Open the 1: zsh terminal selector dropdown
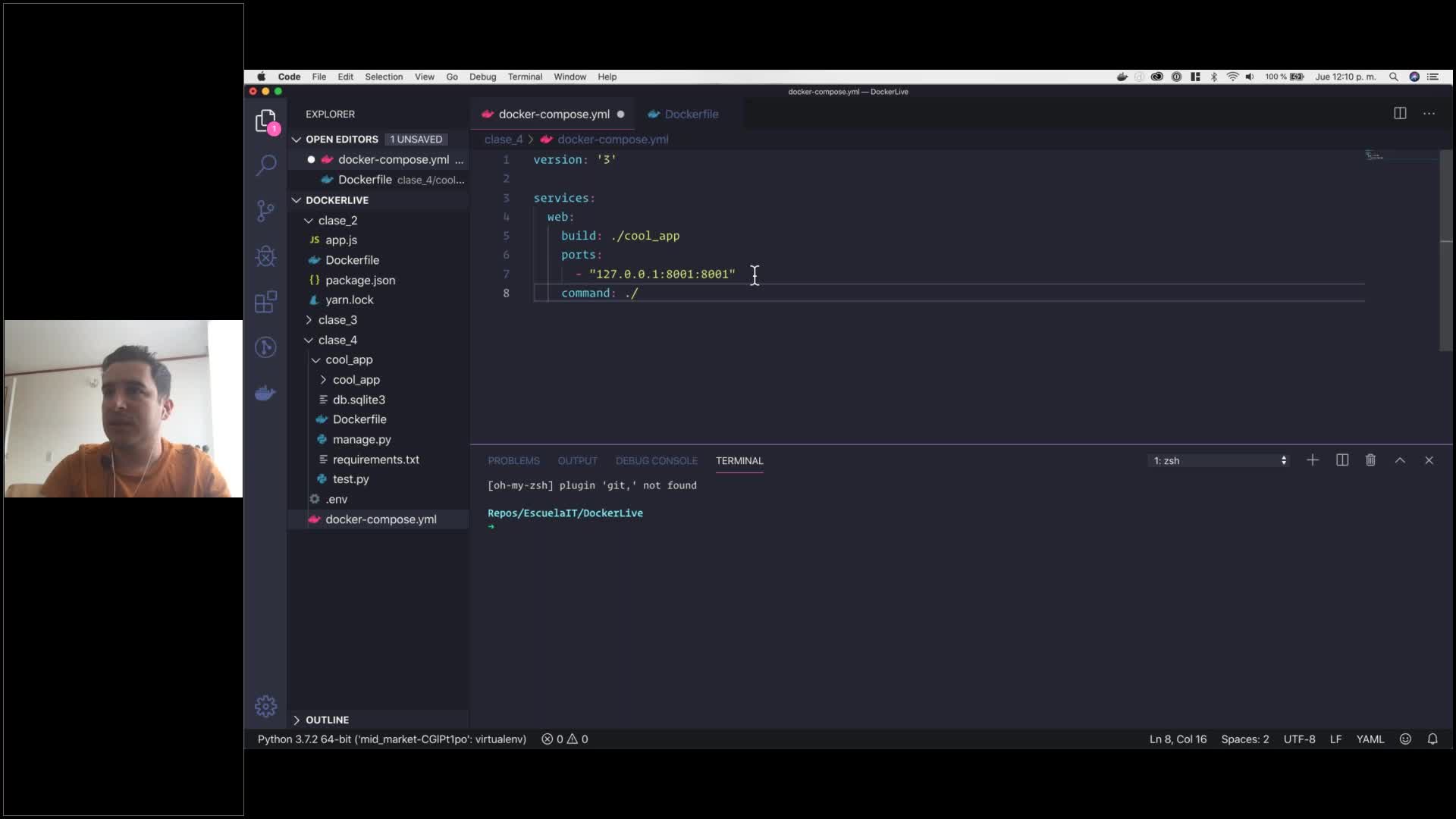Image resolution: width=1456 pixels, height=819 pixels. coord(1217,460)
